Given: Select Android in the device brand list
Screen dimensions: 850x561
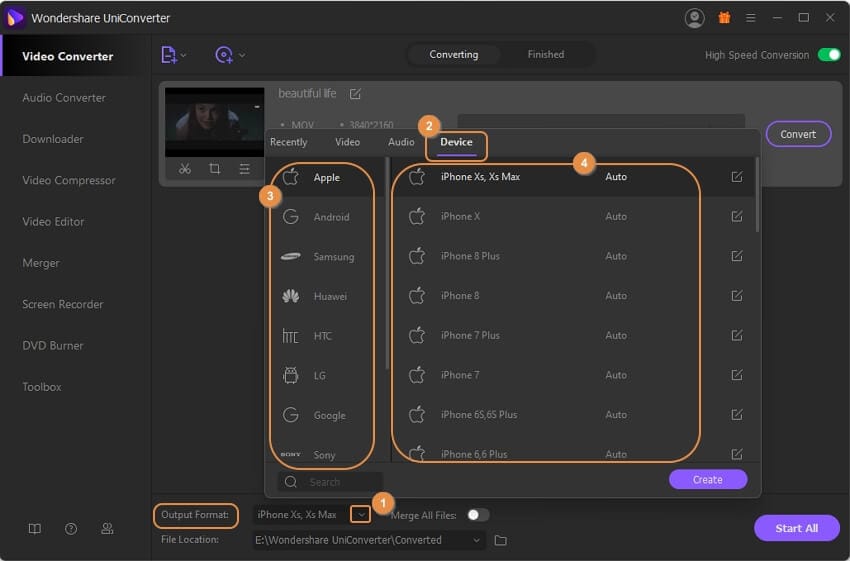Looking at the screenshot, I should click(325, 217).
